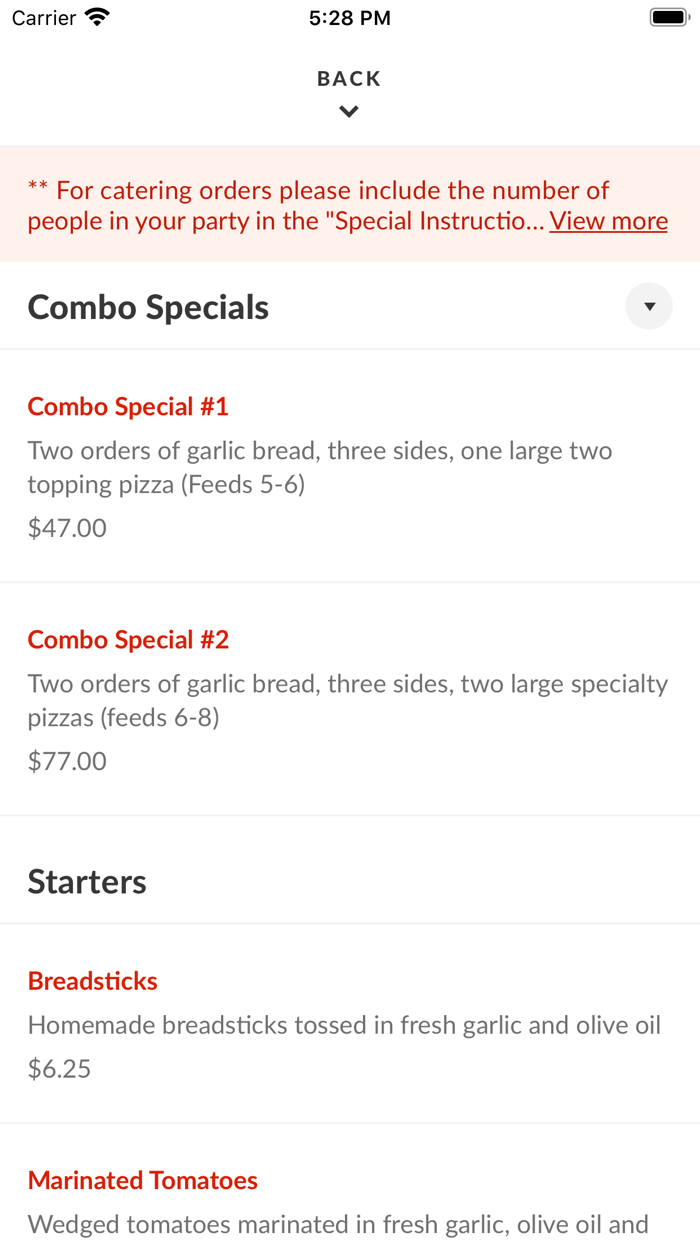The width and height of the screenshot is (700, 1244).
Task: Tap the battery icon in the status bar
Action: pyautogui.click(x=668, y=16)
